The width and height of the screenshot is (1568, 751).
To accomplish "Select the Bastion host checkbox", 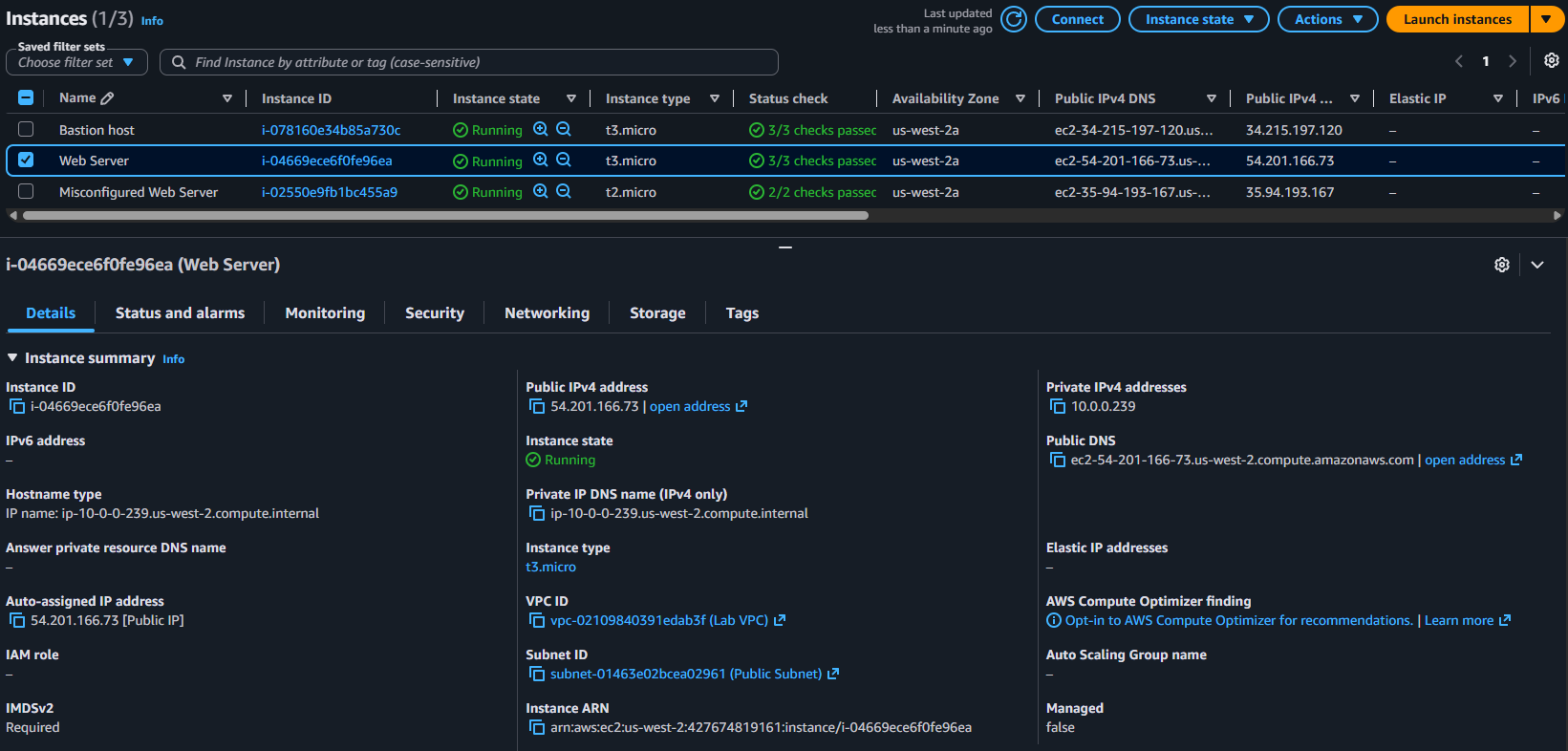I will [x=26, y=129].
